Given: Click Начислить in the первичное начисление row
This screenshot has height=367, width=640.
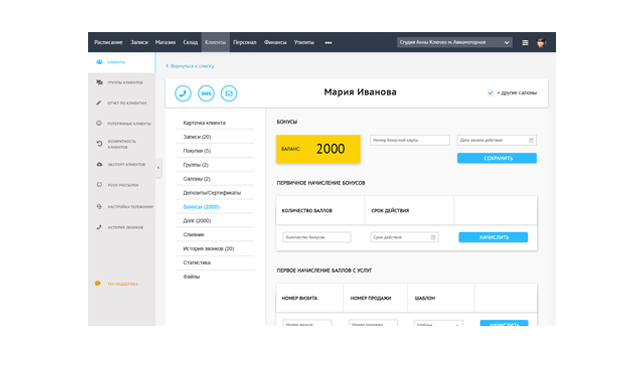Looking at the screenshot, I should click(493, 237).
